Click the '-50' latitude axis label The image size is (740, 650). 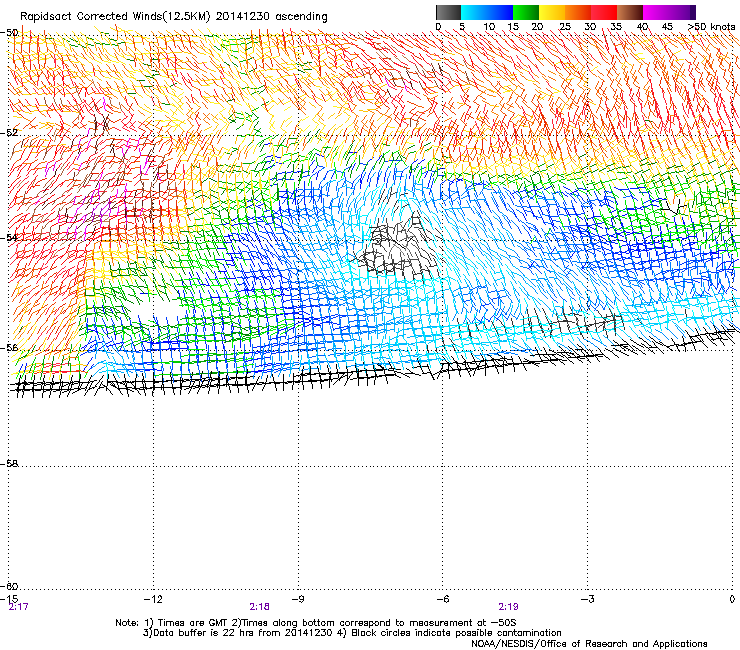9,33
